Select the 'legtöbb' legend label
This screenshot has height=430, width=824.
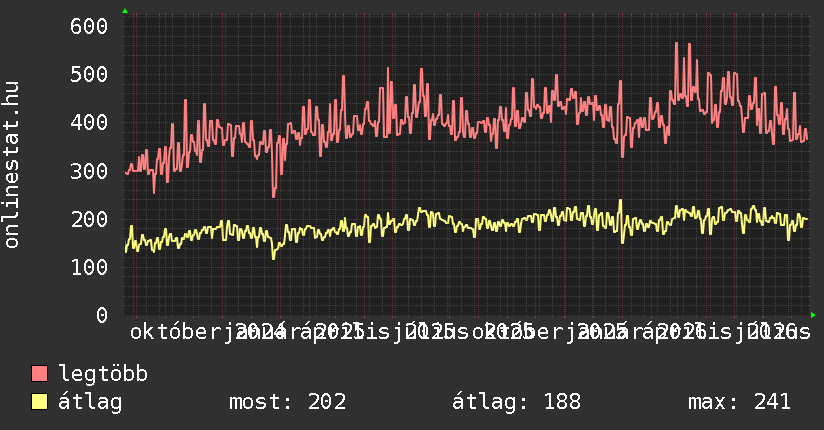tap(103, 374)
